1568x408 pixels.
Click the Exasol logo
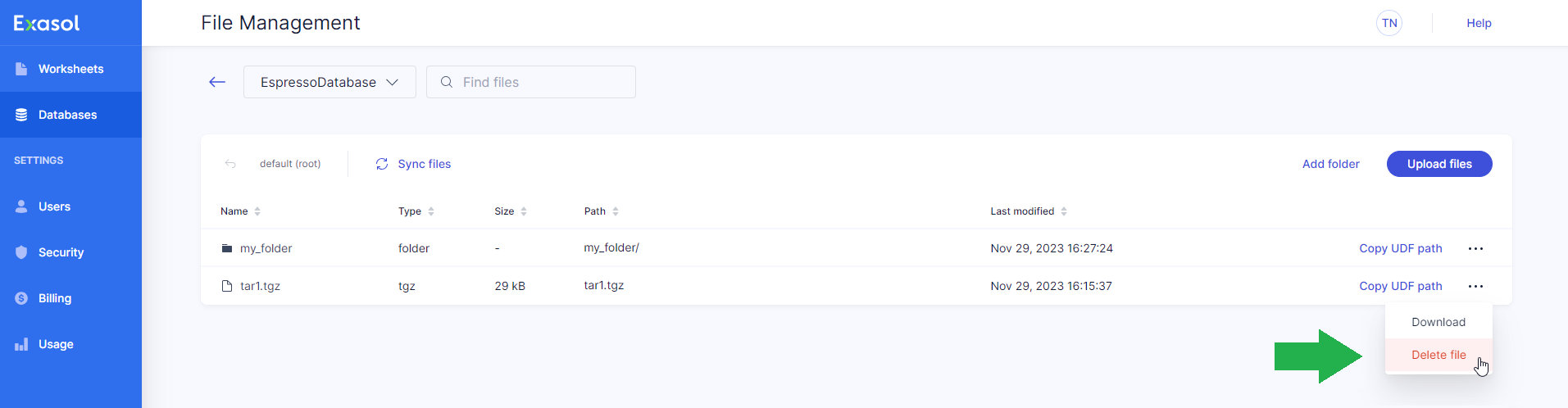47,23
